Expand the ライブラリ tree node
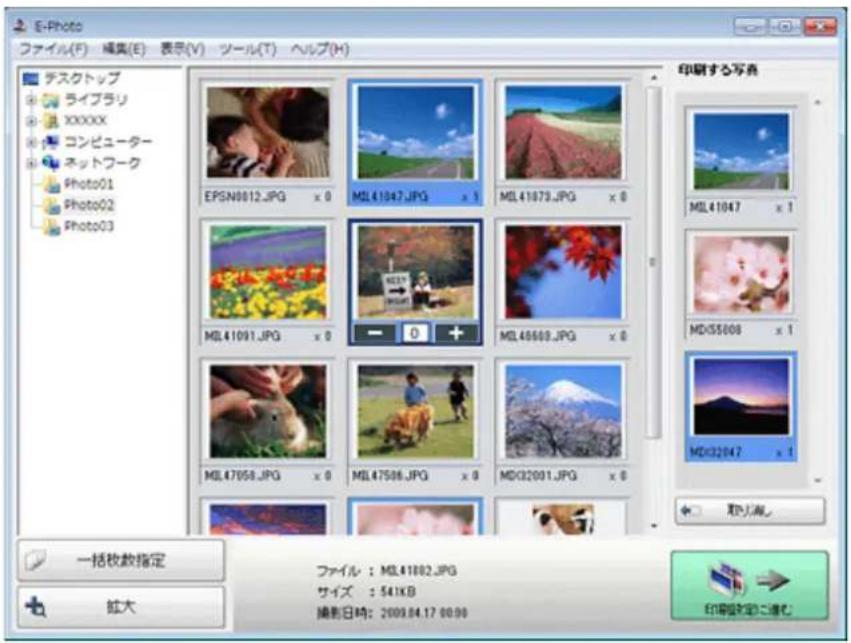 pos(31,100)
